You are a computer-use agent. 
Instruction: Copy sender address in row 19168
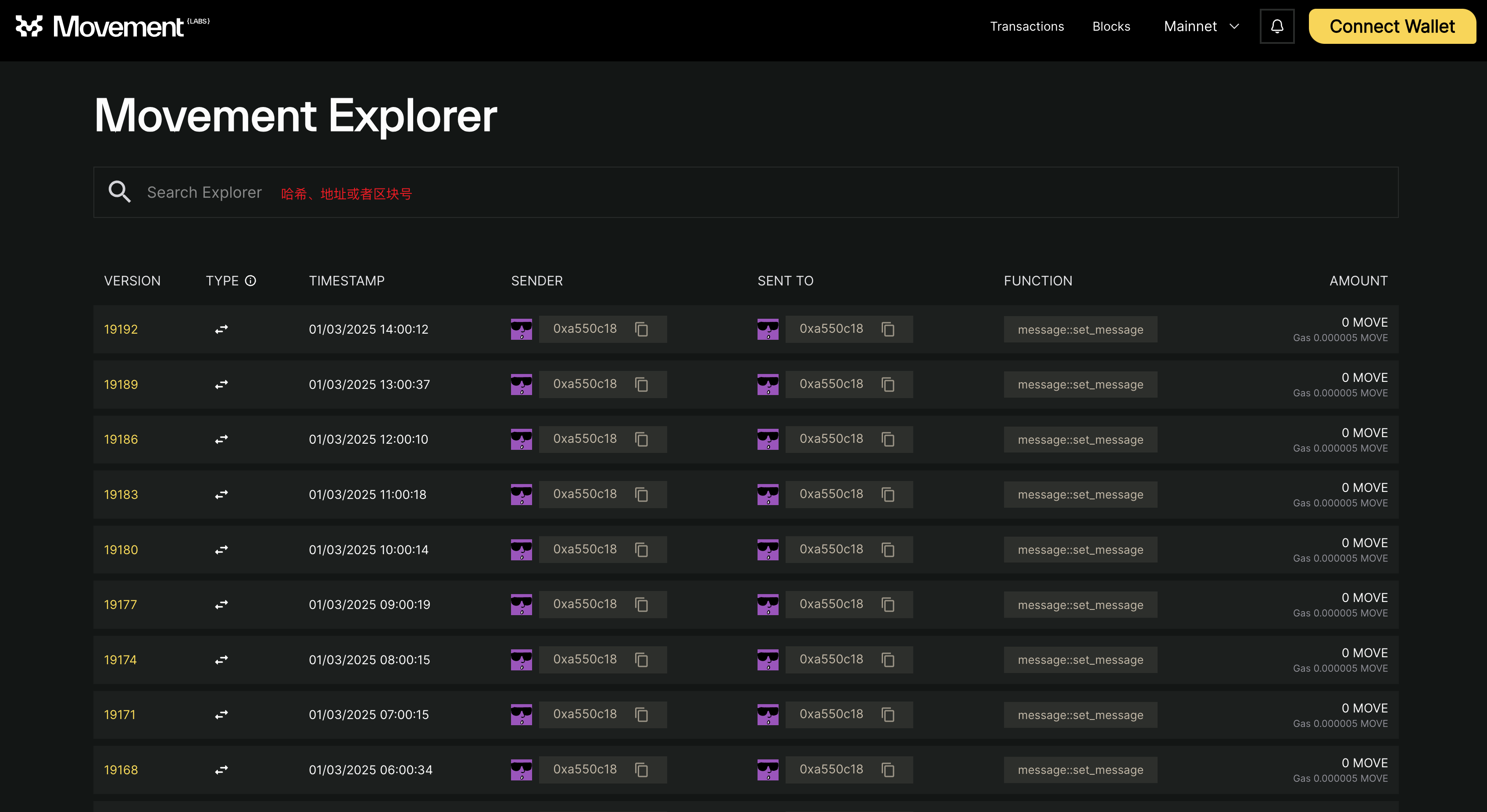[641, 770]
